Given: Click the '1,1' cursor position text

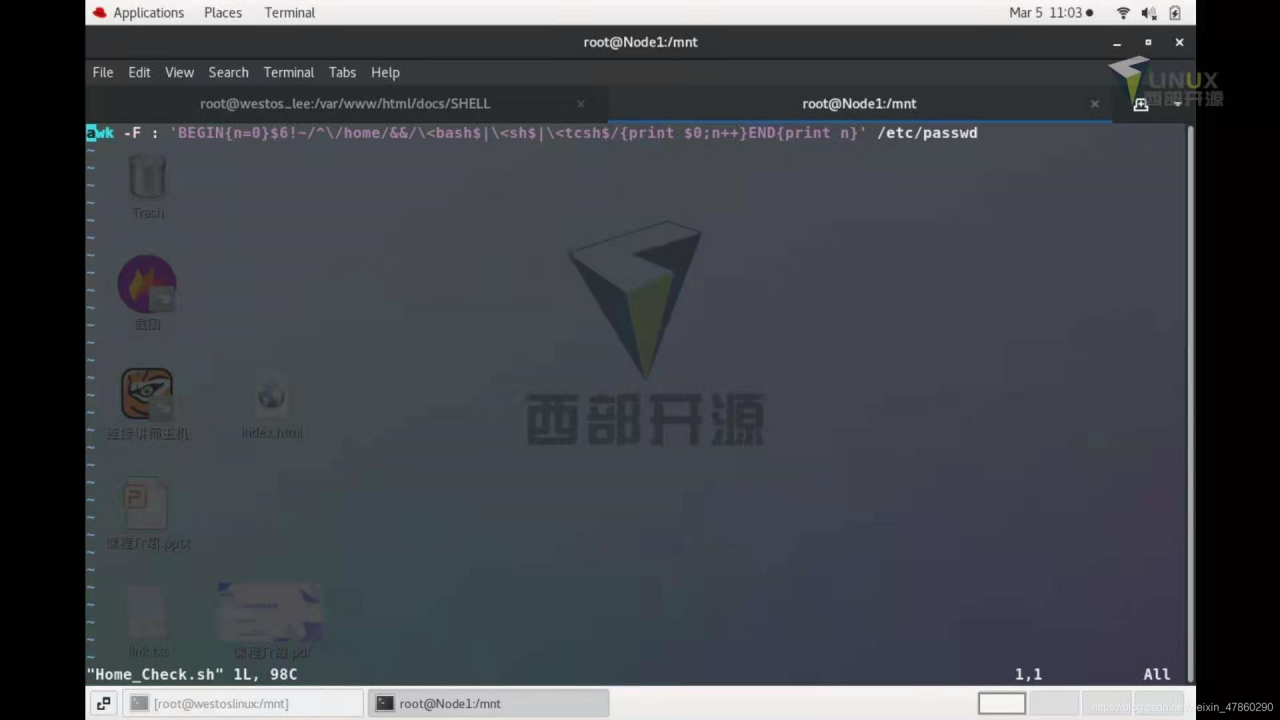Looking at the screenshot, I should tap(1028, 674).
